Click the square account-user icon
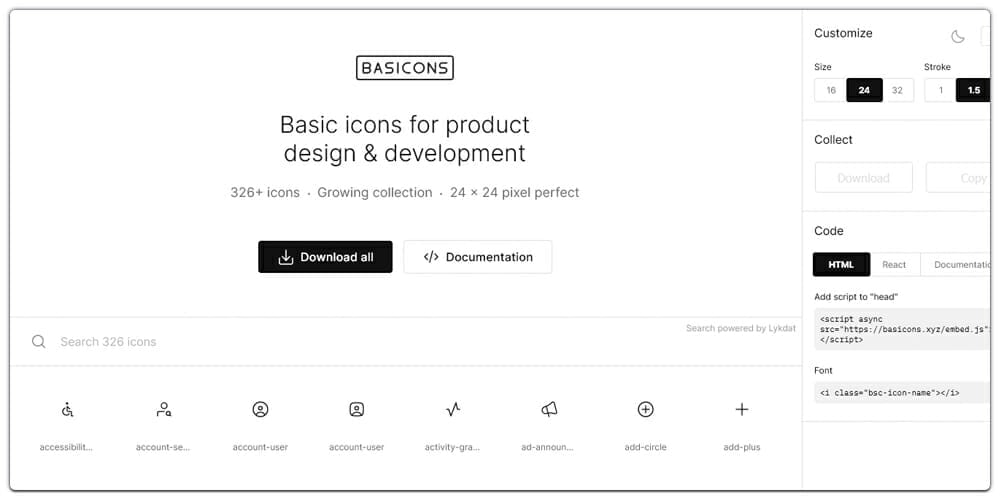This screenshot has width=1000, height=500. [357, 409]
